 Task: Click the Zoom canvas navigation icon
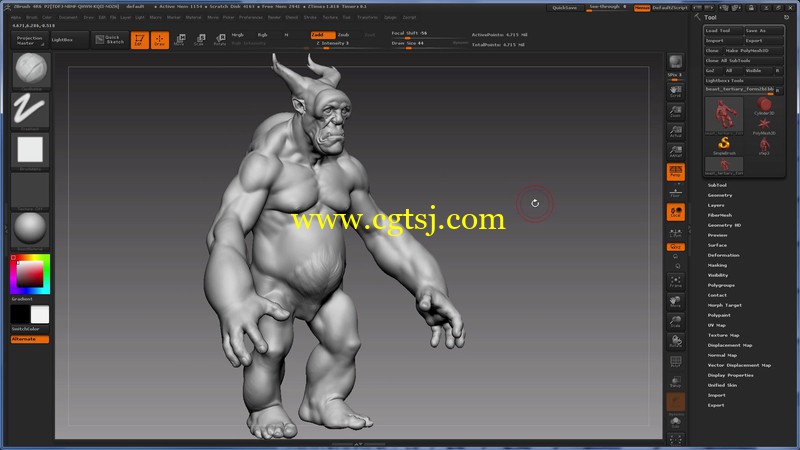(x=676, y=111)
